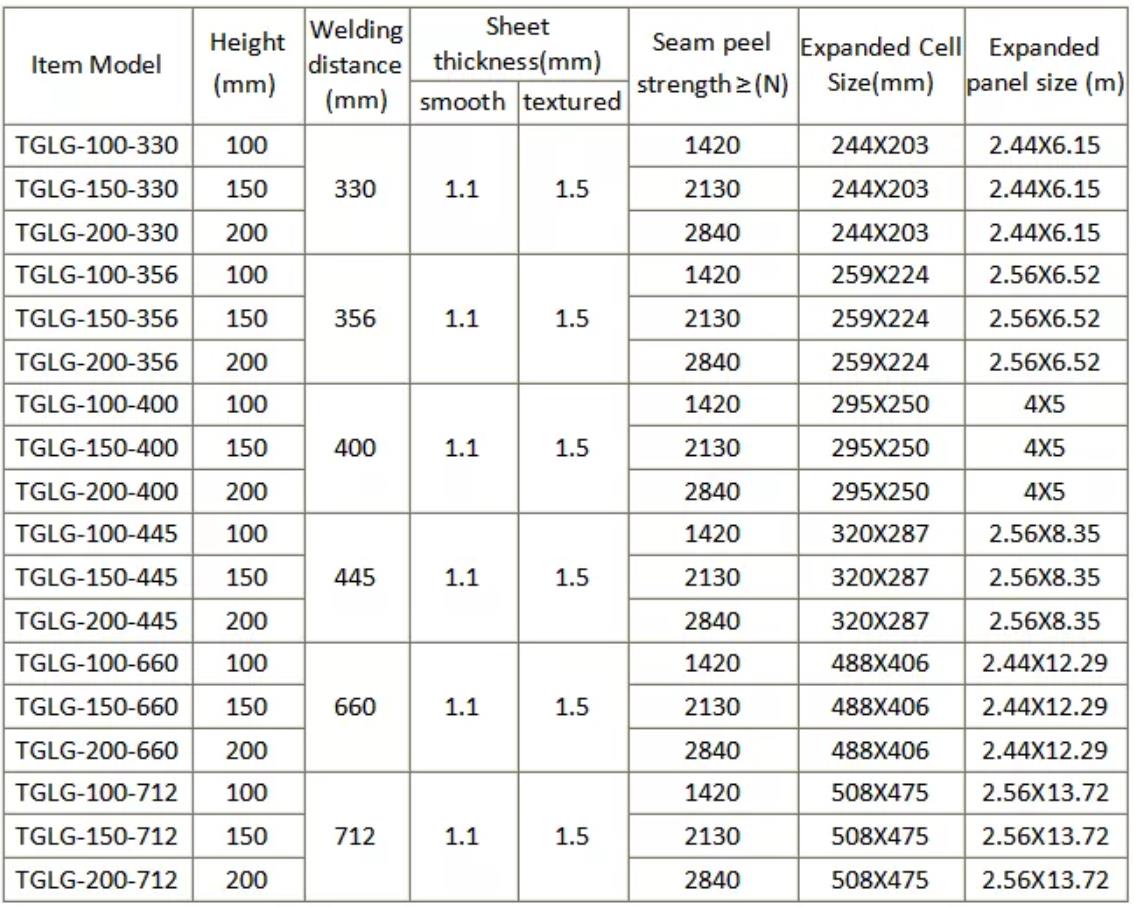
Task: Select the 445 welding distance cell
Action: (x=357, y=578)
